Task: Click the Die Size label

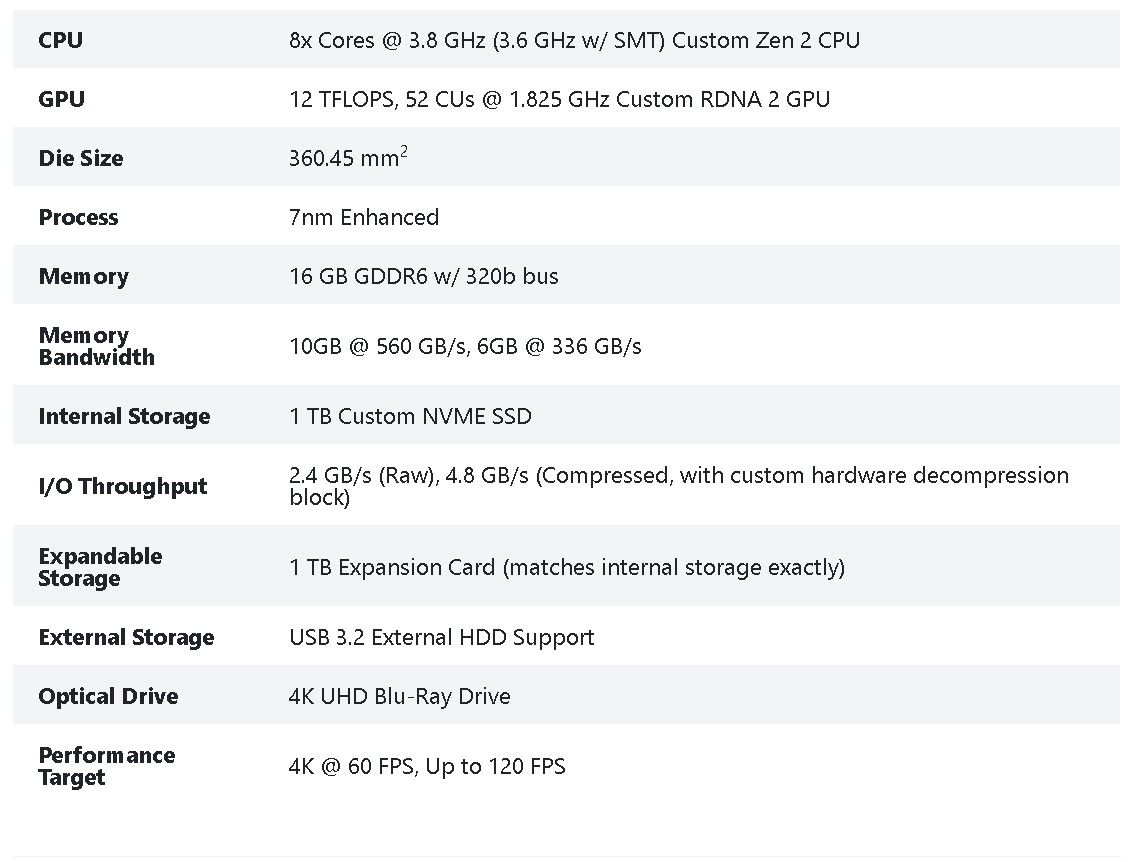Action: pyautogui.click(x=81, y=158)
